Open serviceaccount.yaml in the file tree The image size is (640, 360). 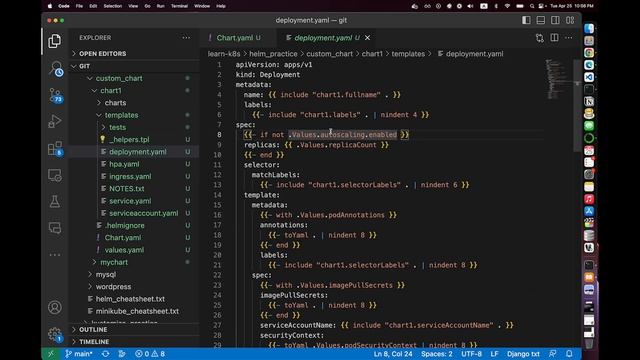tap(143, 213)
